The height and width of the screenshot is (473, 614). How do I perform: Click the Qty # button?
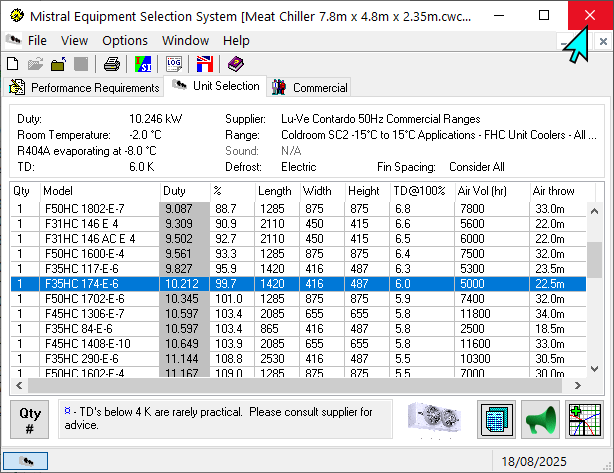[29, 419]
